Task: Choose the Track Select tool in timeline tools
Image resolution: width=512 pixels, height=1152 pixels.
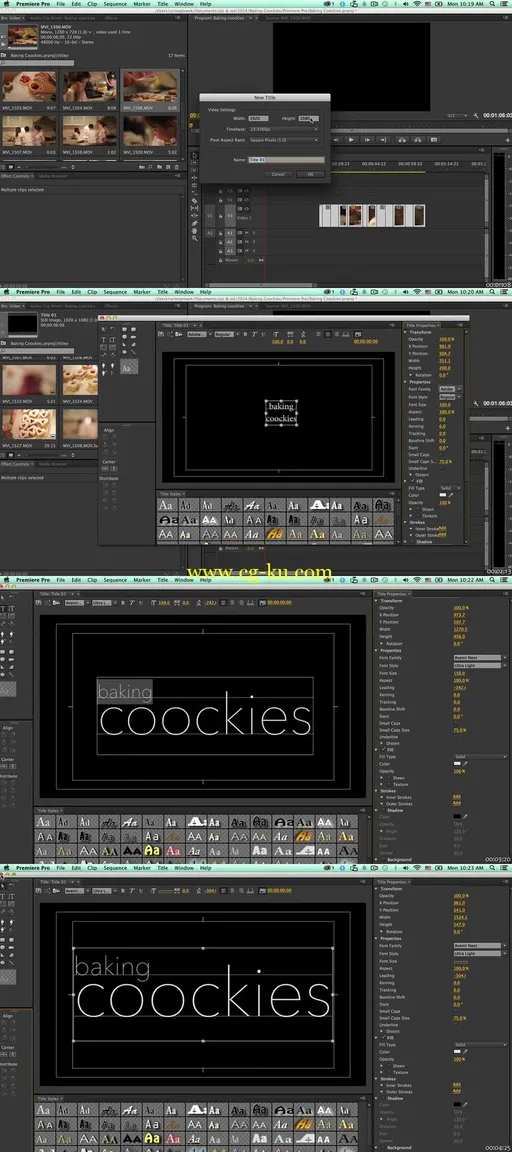Action: pos(195,162)
